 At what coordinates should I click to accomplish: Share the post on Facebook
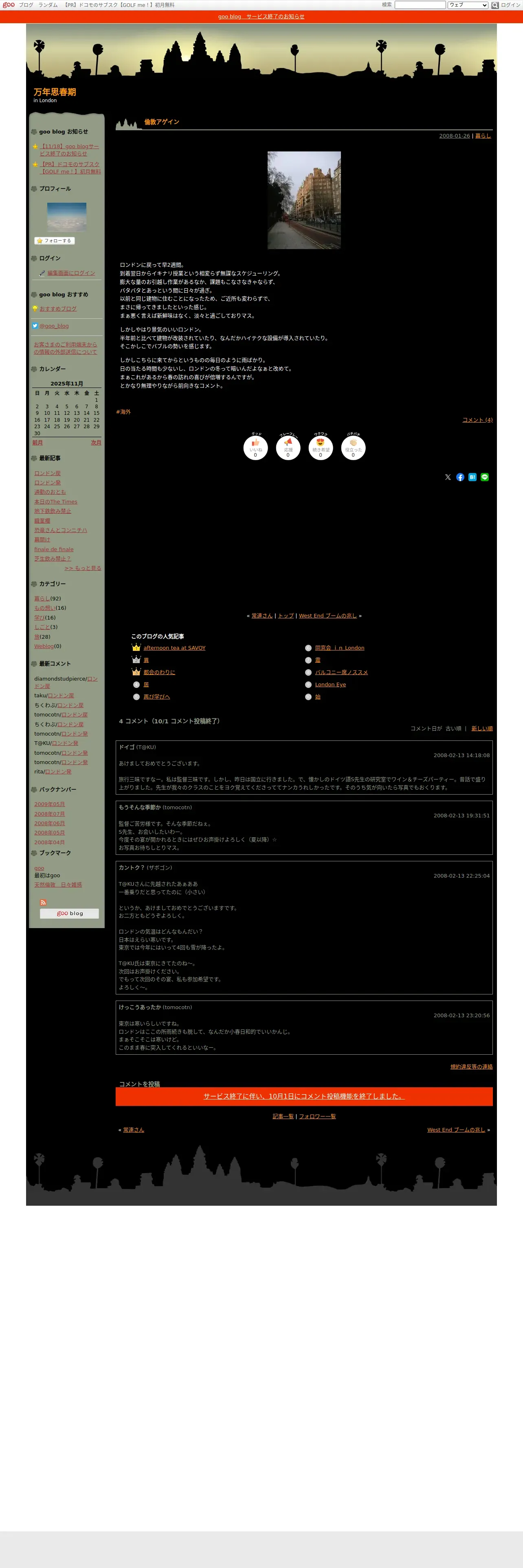(x=460, y=477)
